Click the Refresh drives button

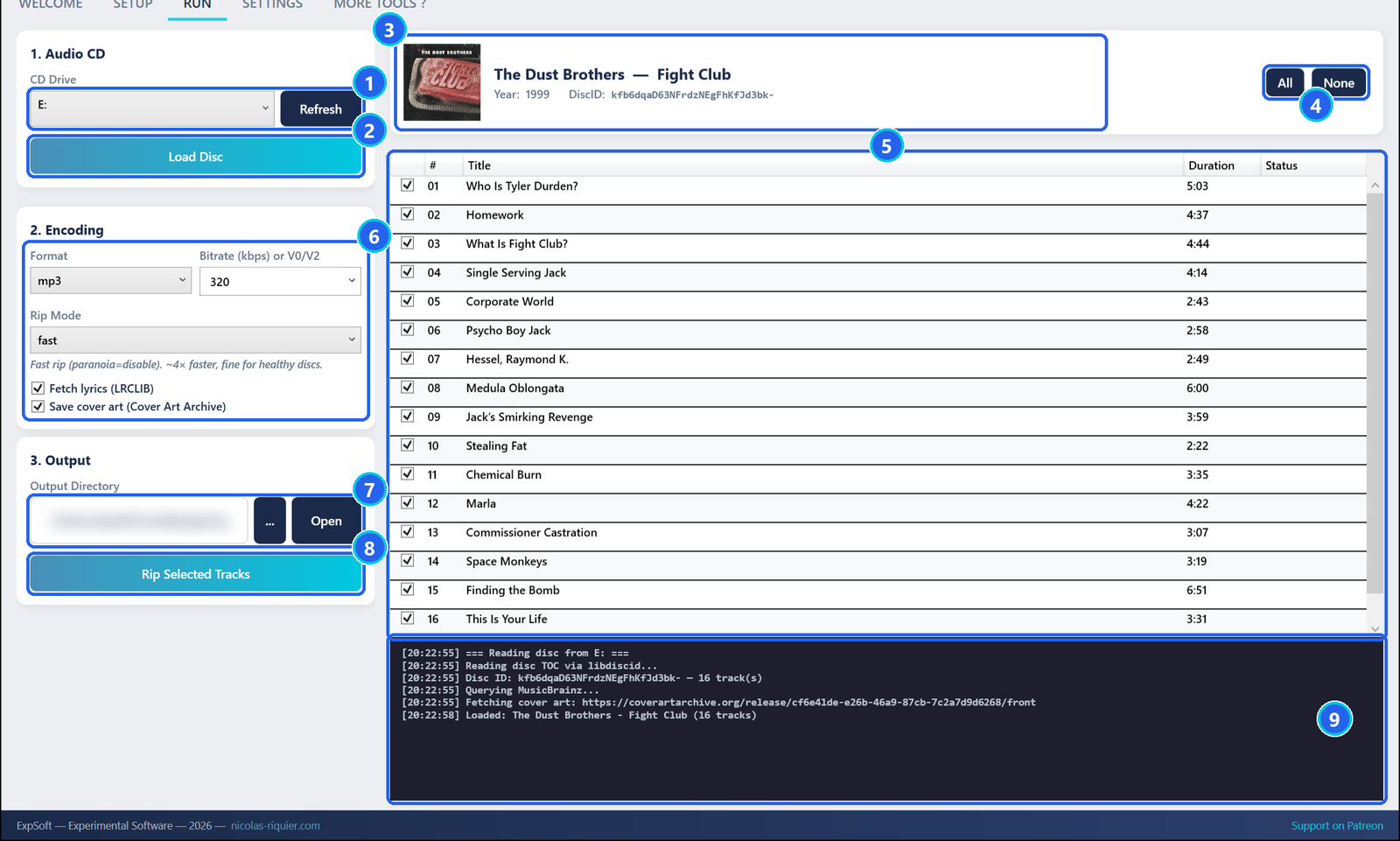pyautogui.click(x=320, y=109)
